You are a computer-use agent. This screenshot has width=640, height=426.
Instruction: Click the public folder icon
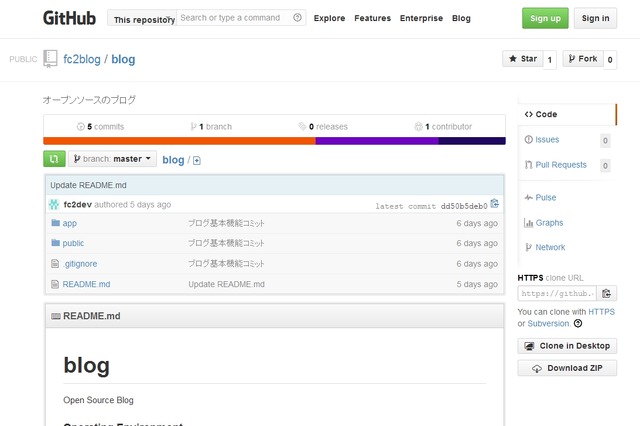click(56, 243)
